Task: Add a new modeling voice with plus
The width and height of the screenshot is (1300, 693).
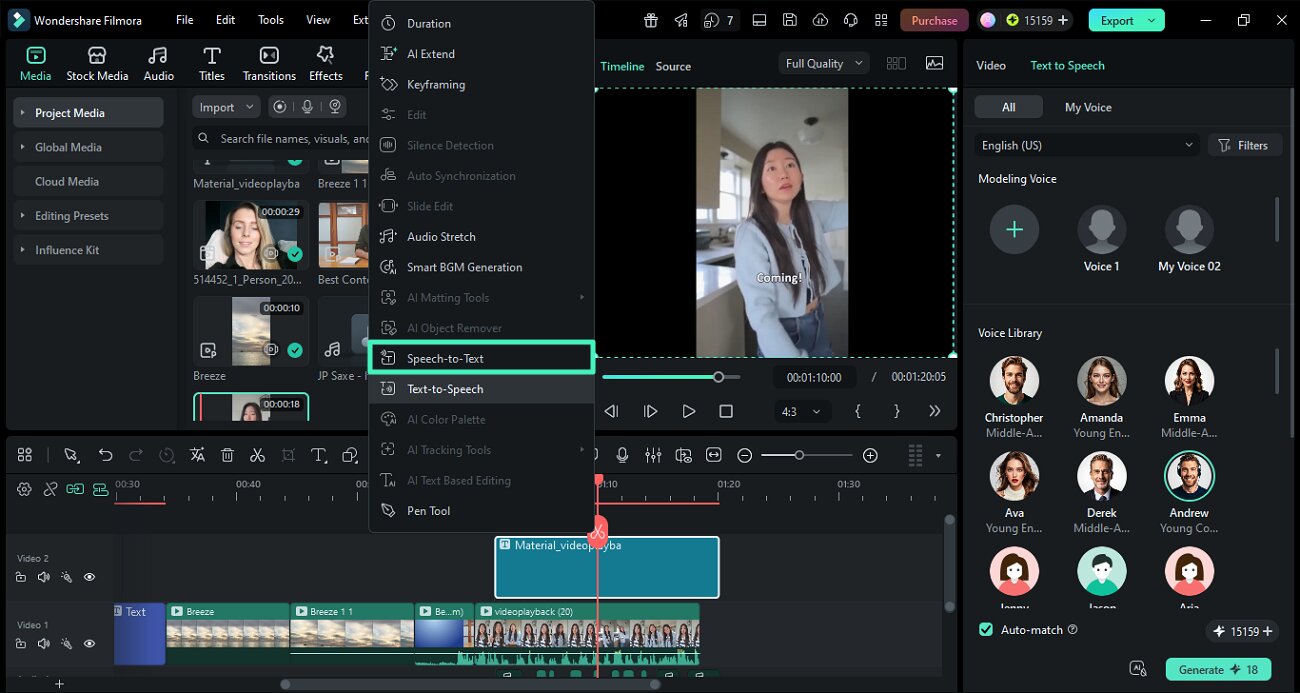Action: click(x=1014, y=230)
